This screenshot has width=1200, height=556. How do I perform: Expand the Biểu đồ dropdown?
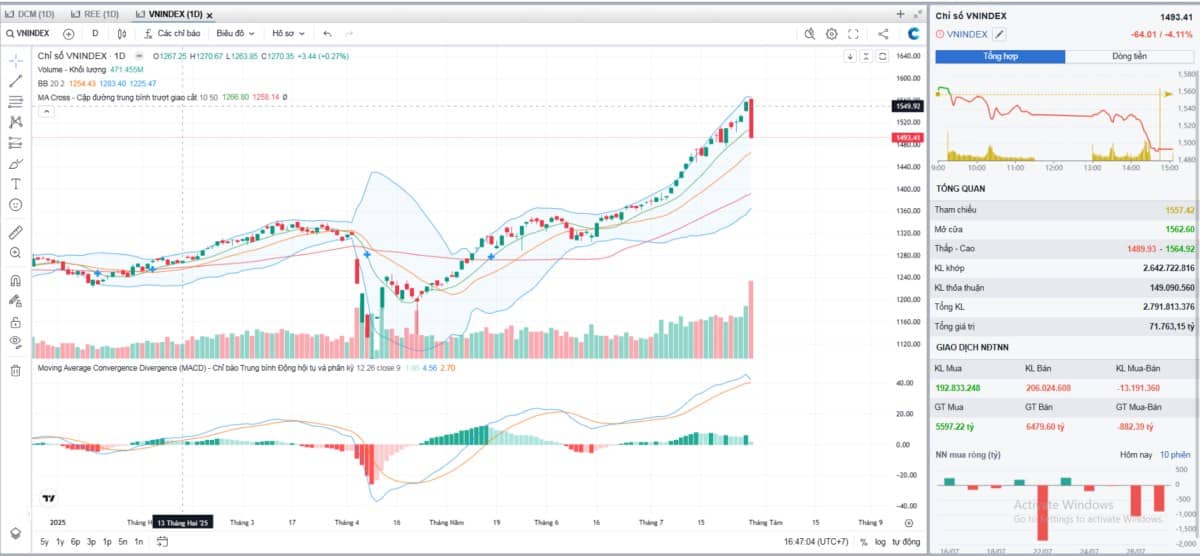[x=238, y=33]
